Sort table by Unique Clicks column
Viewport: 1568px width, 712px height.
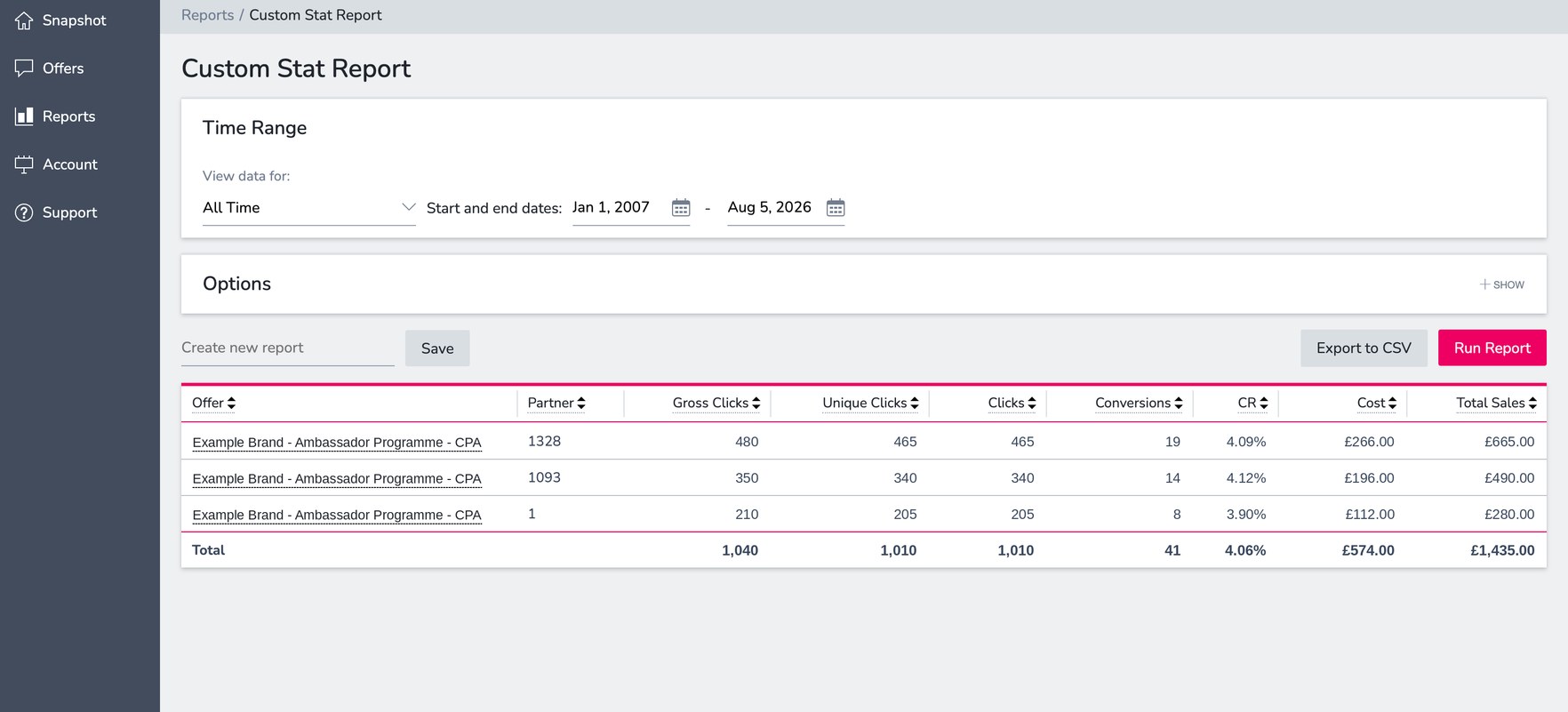pyautogui.click(x=870, y=403)
